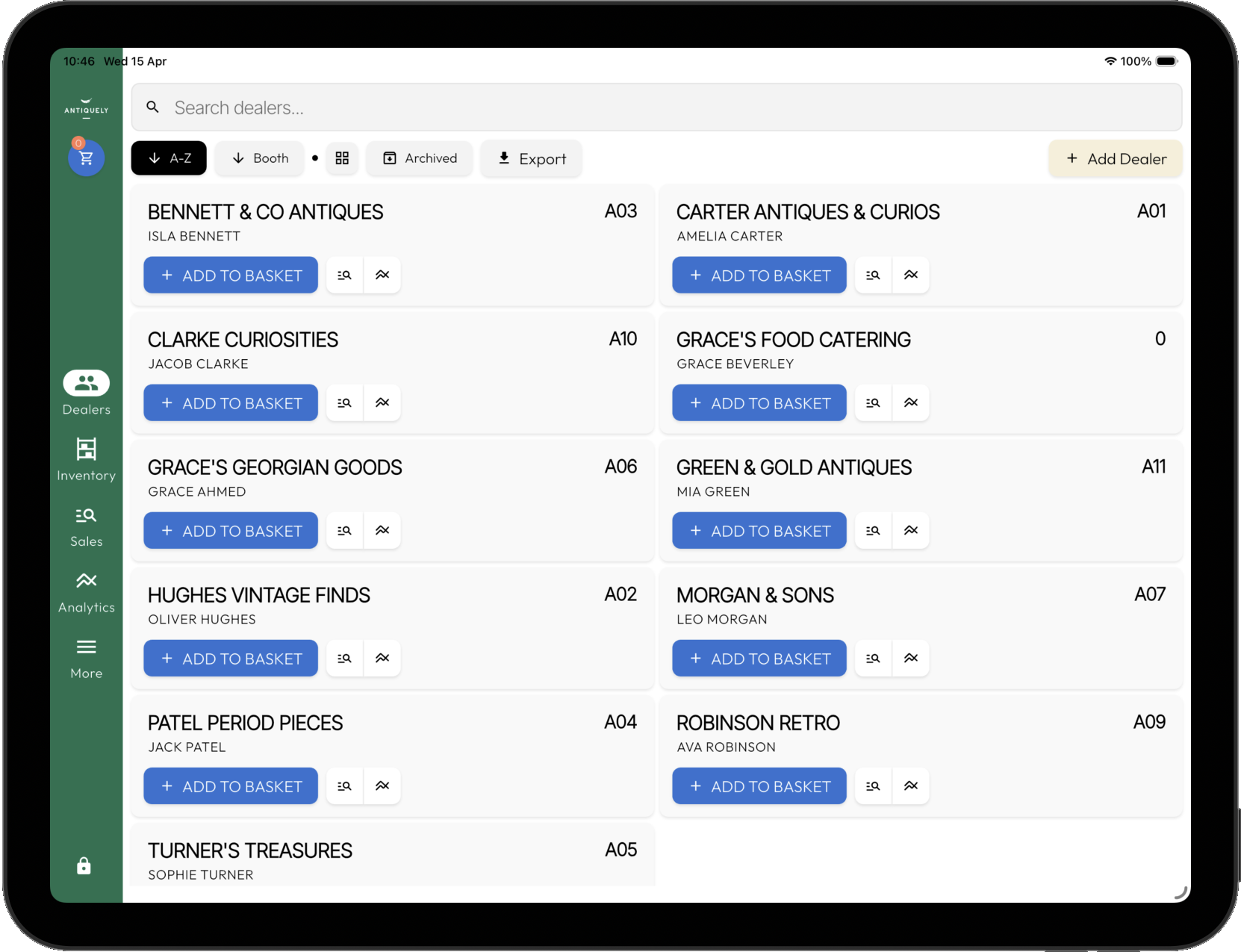Add Hughes Vintage Finds to basket

click(231, 658)
